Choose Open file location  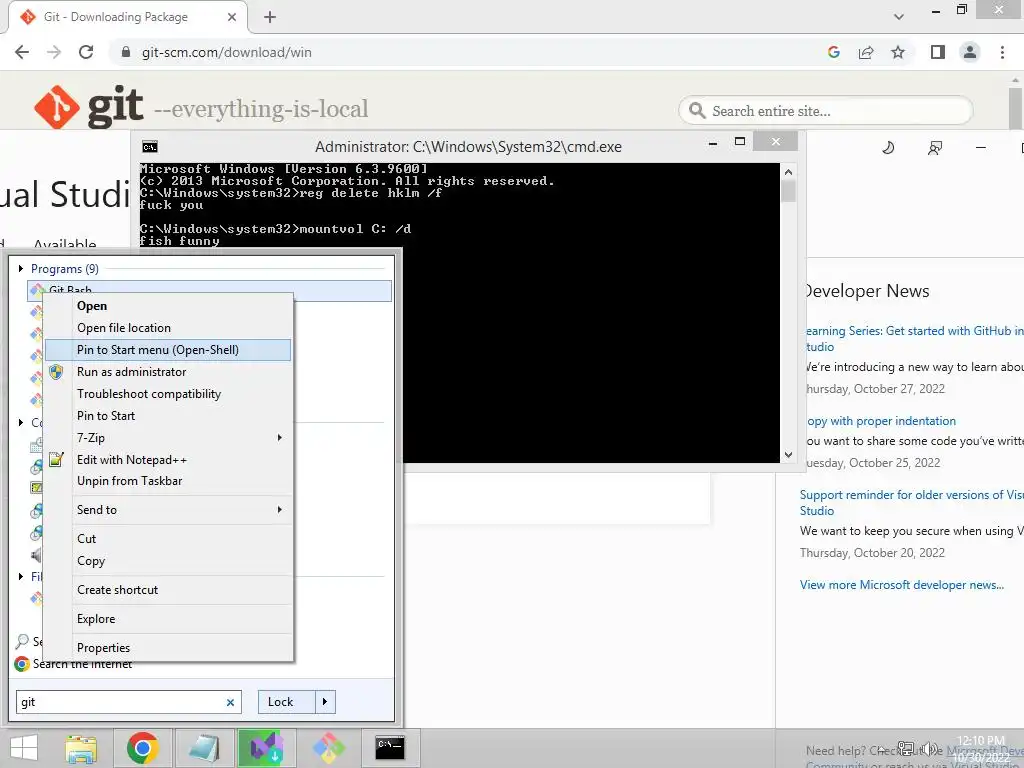tap(123, 328)
